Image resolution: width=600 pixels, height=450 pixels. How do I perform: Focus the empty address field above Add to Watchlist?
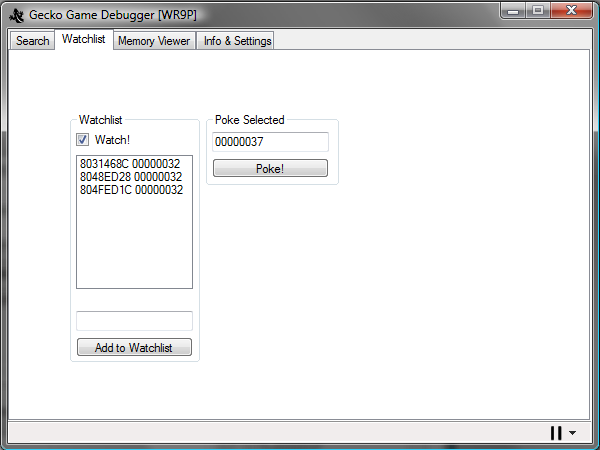(x=134, y=321)
